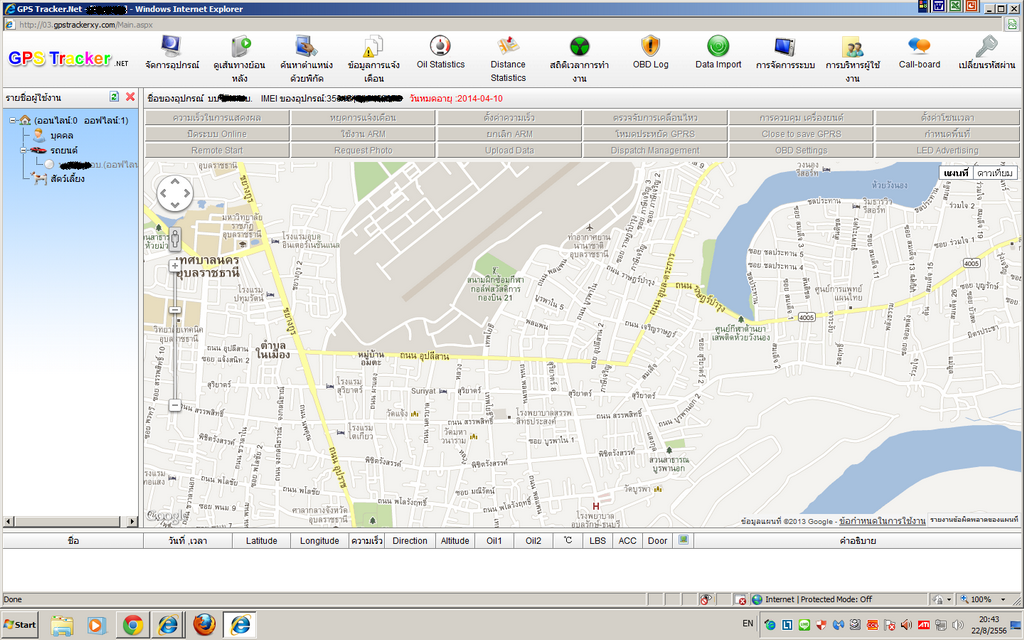Click the Longitude column header
This screenshot has height=640, width=1024.
pyautogui.click(x=319, y=541)
